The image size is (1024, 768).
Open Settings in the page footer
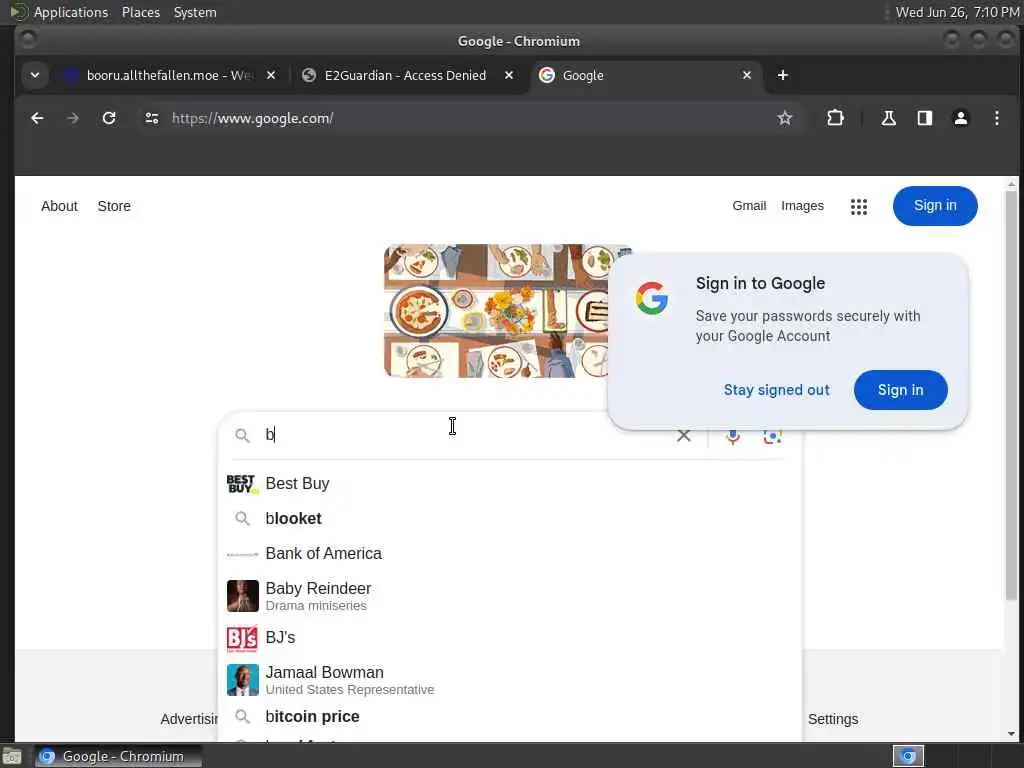pos(833,719)
